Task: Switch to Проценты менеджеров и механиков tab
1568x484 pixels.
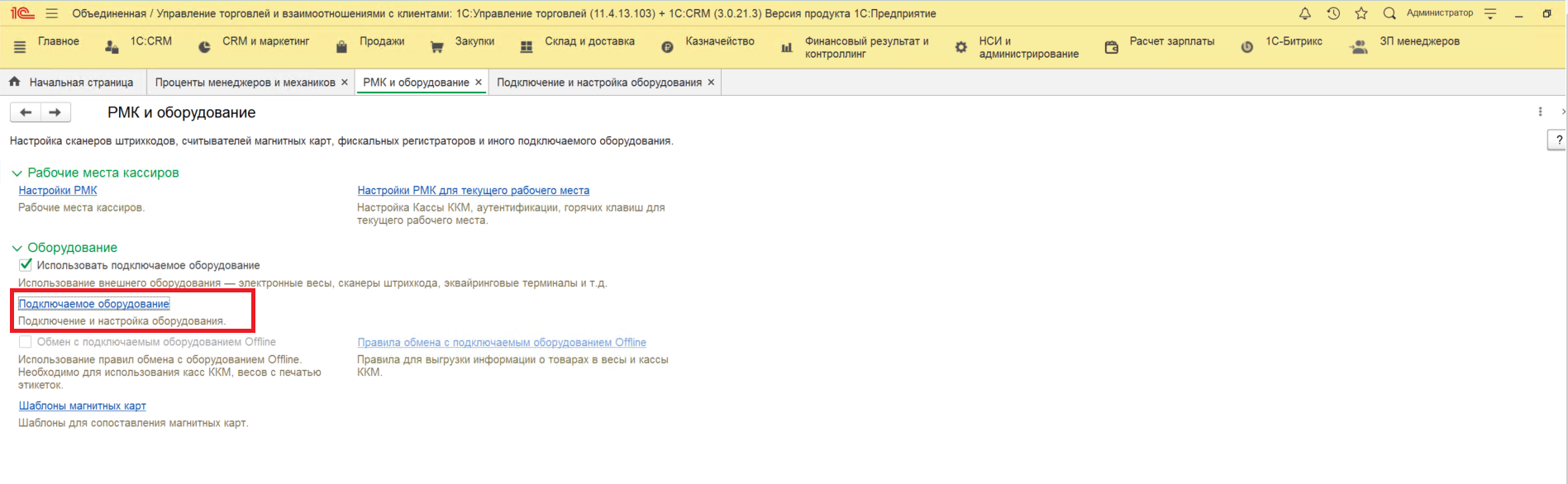Action: [245, 83]
